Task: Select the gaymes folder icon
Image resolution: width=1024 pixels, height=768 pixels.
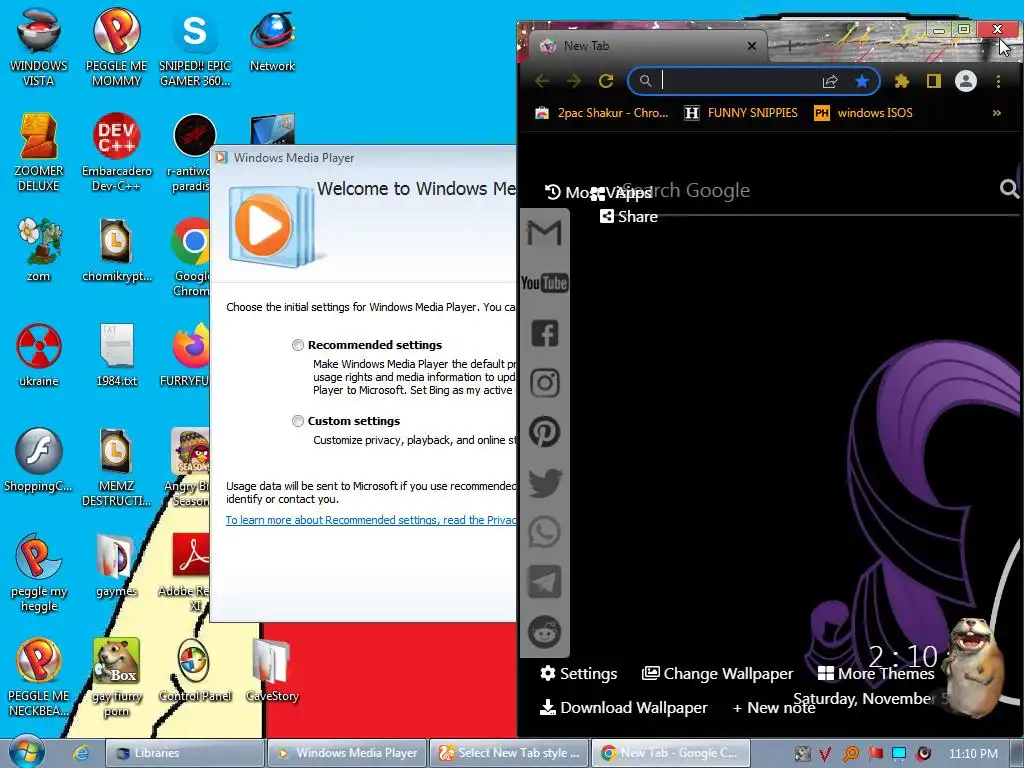Action: pyautogui.click(x=116, y=566)
